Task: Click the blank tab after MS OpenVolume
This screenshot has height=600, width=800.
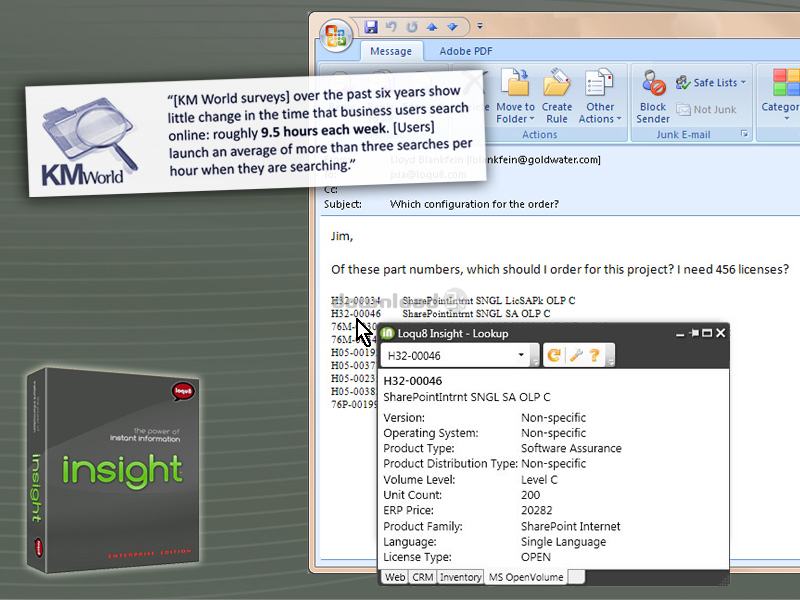Action: coord(577,577)
